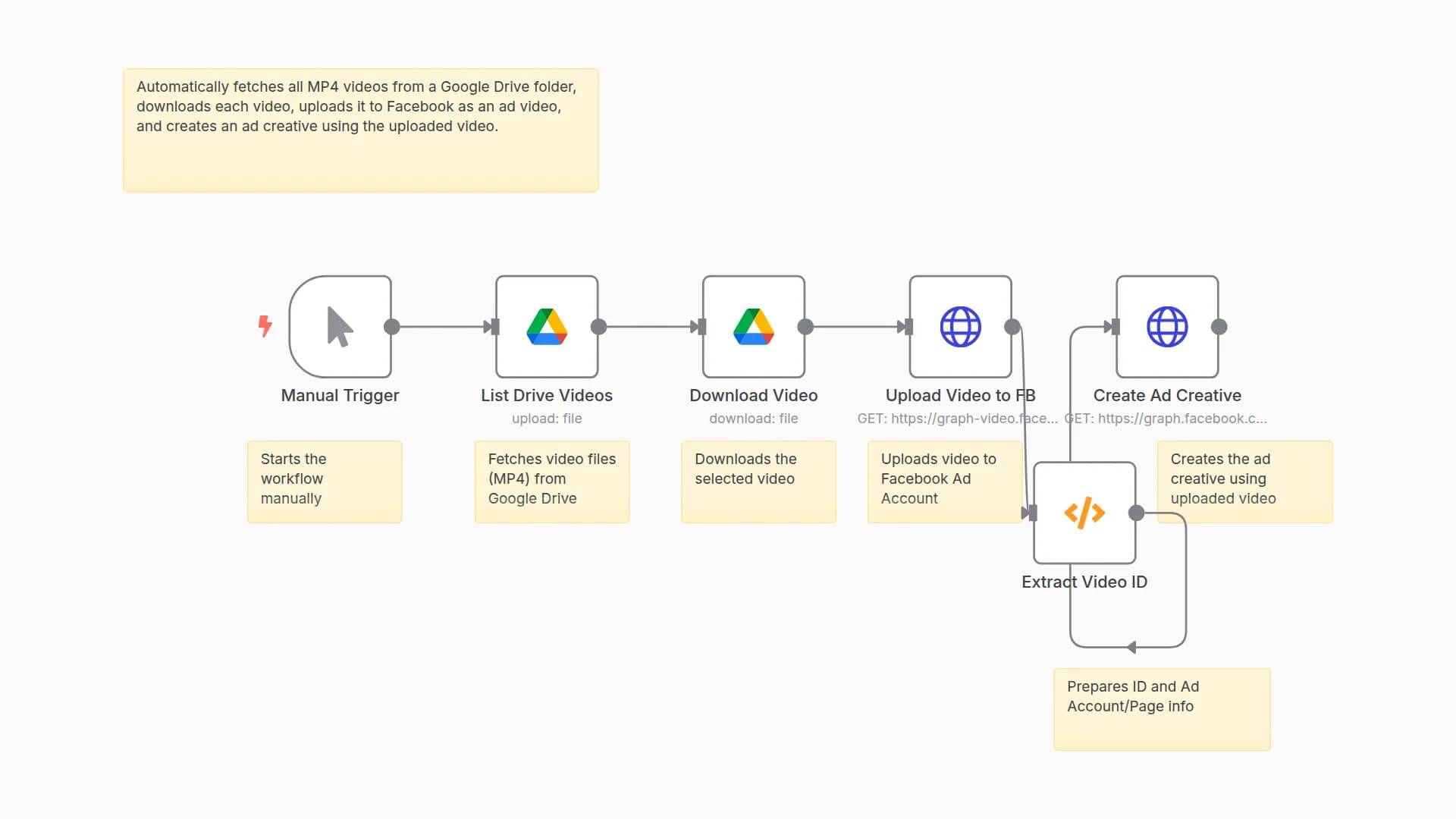Click Create Ad Creative input connector
The width and height of the screenshot is (1456, 819).
point(1116,327)
